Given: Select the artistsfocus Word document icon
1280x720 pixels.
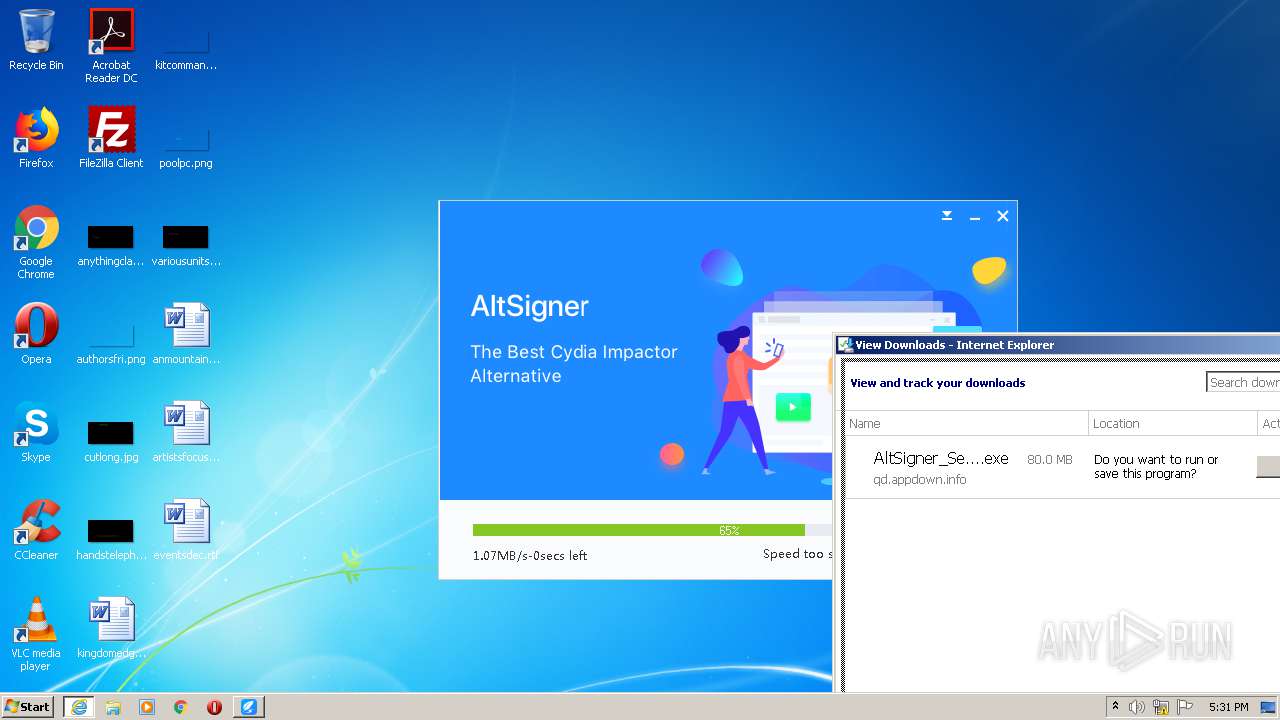Looking at the screenshot, I should [x=186, y=432].
